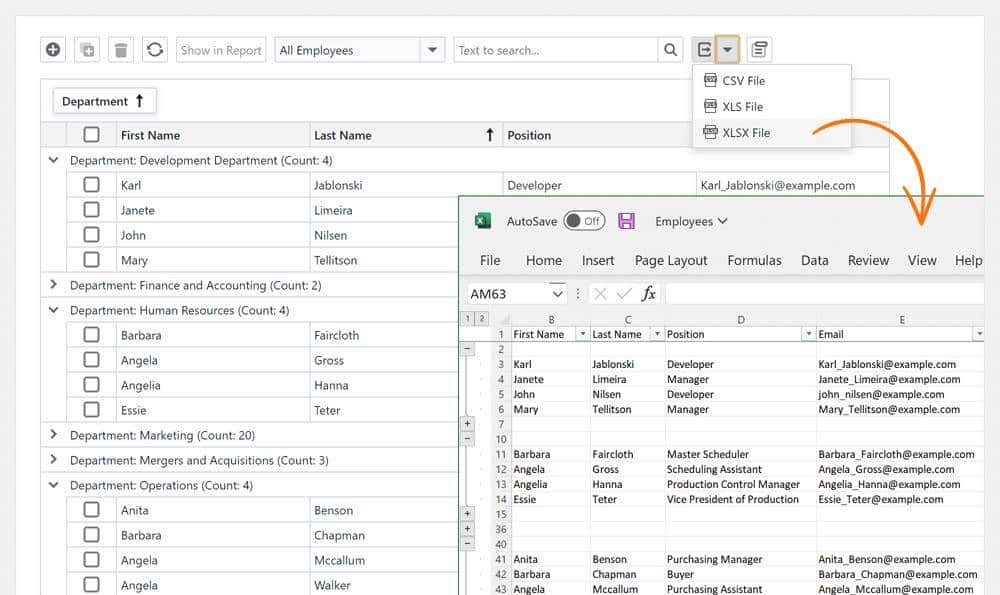This screenshot has width=1000, height=595.
Task: Click the Clone record icon
Action: [88, 50]
